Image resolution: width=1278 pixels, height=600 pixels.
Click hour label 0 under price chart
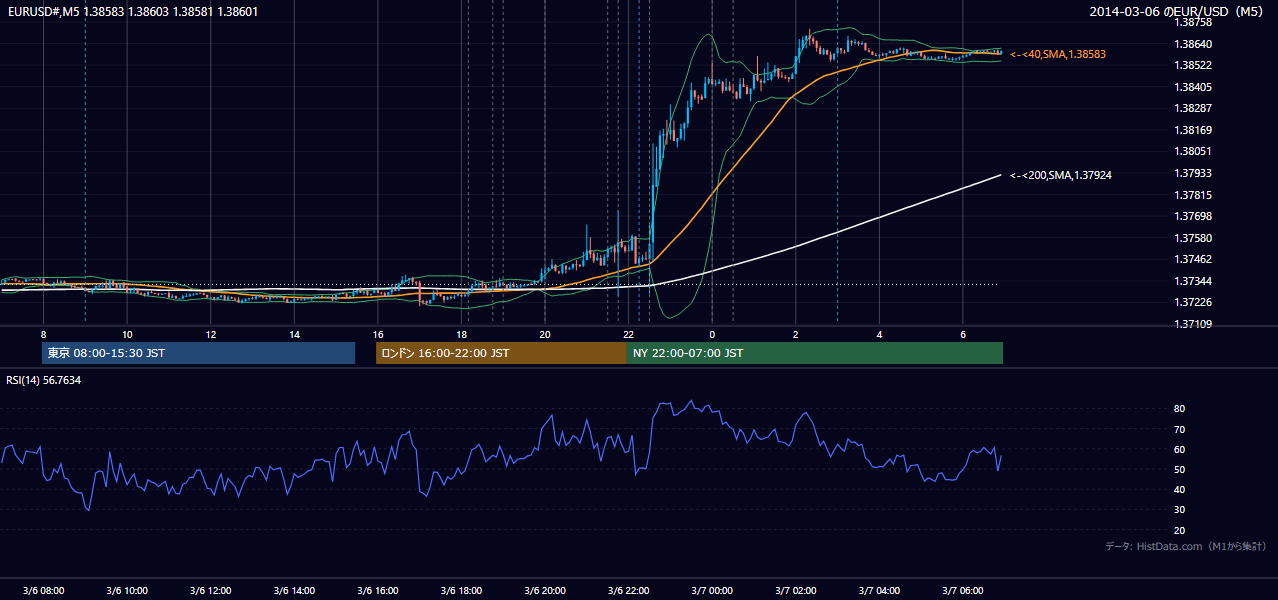(x=712, y=334)
